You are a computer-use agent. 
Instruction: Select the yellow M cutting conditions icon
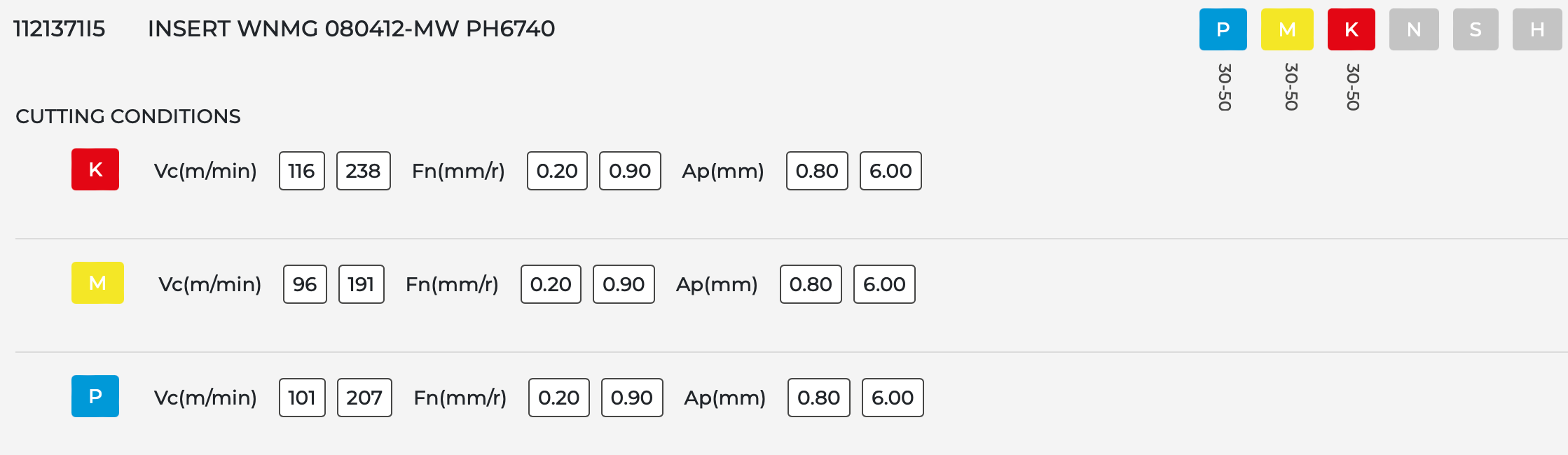point(97,283)
